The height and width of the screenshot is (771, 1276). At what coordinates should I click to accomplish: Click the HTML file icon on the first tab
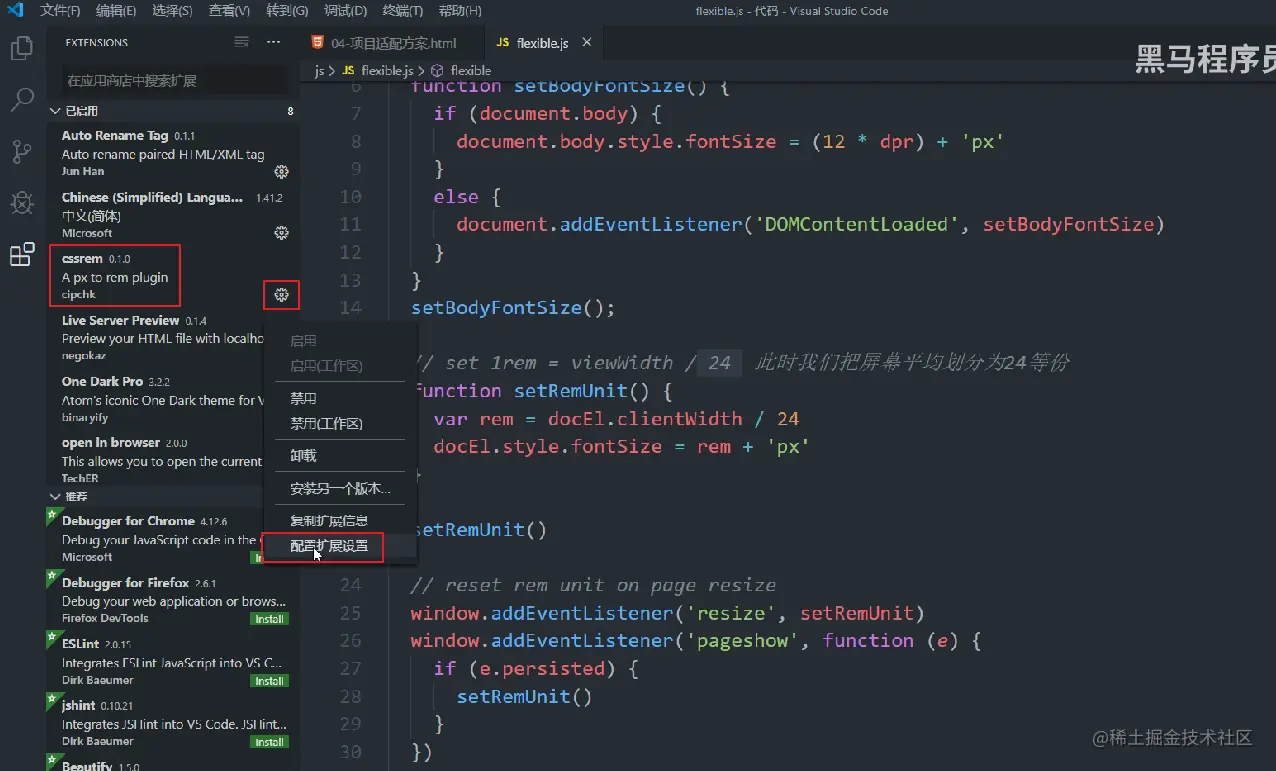coord(317,43)
